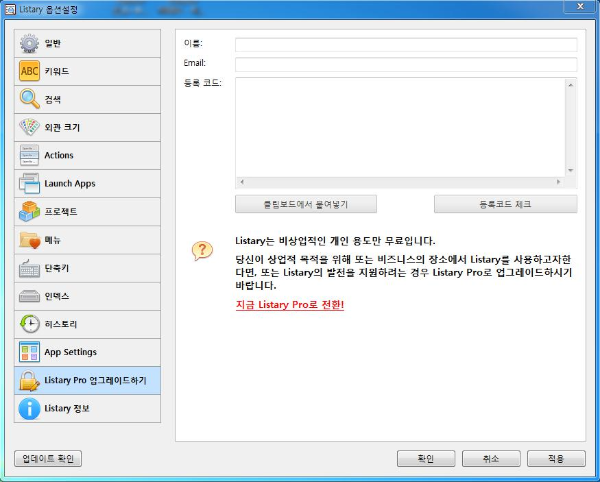The image size is (600, 482).
Task: Click the clock 히스토리 icon
Action: point(29,324)
